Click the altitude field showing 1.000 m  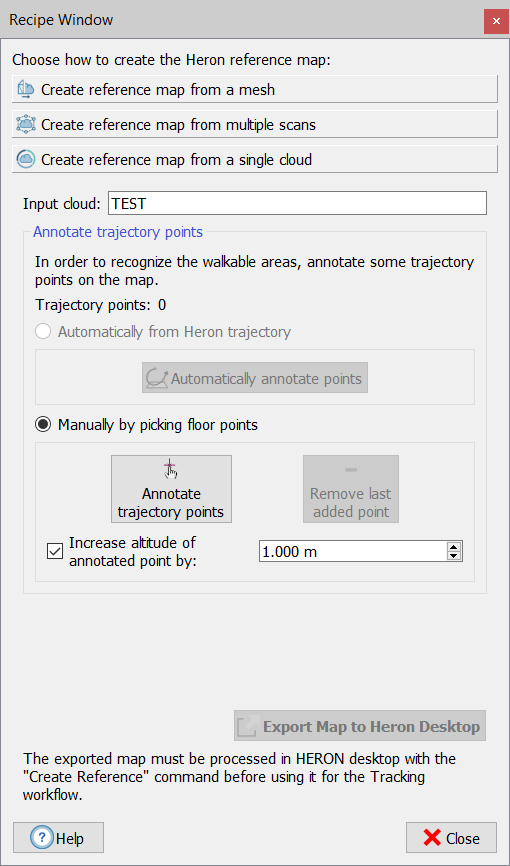[353, 551]
